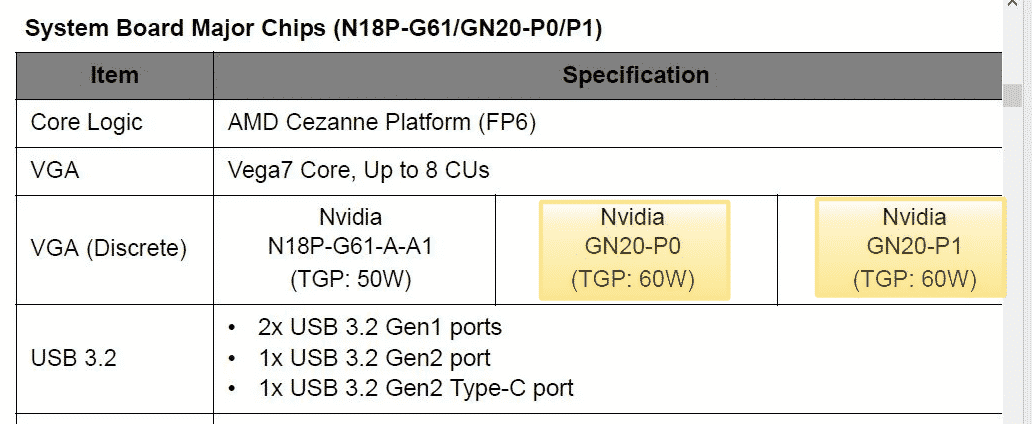The width and height of the screenshot is (1032, 424).
Task: Click the 1x USB 3.2 Gen2 port line
Action: [x=374, y=357]
